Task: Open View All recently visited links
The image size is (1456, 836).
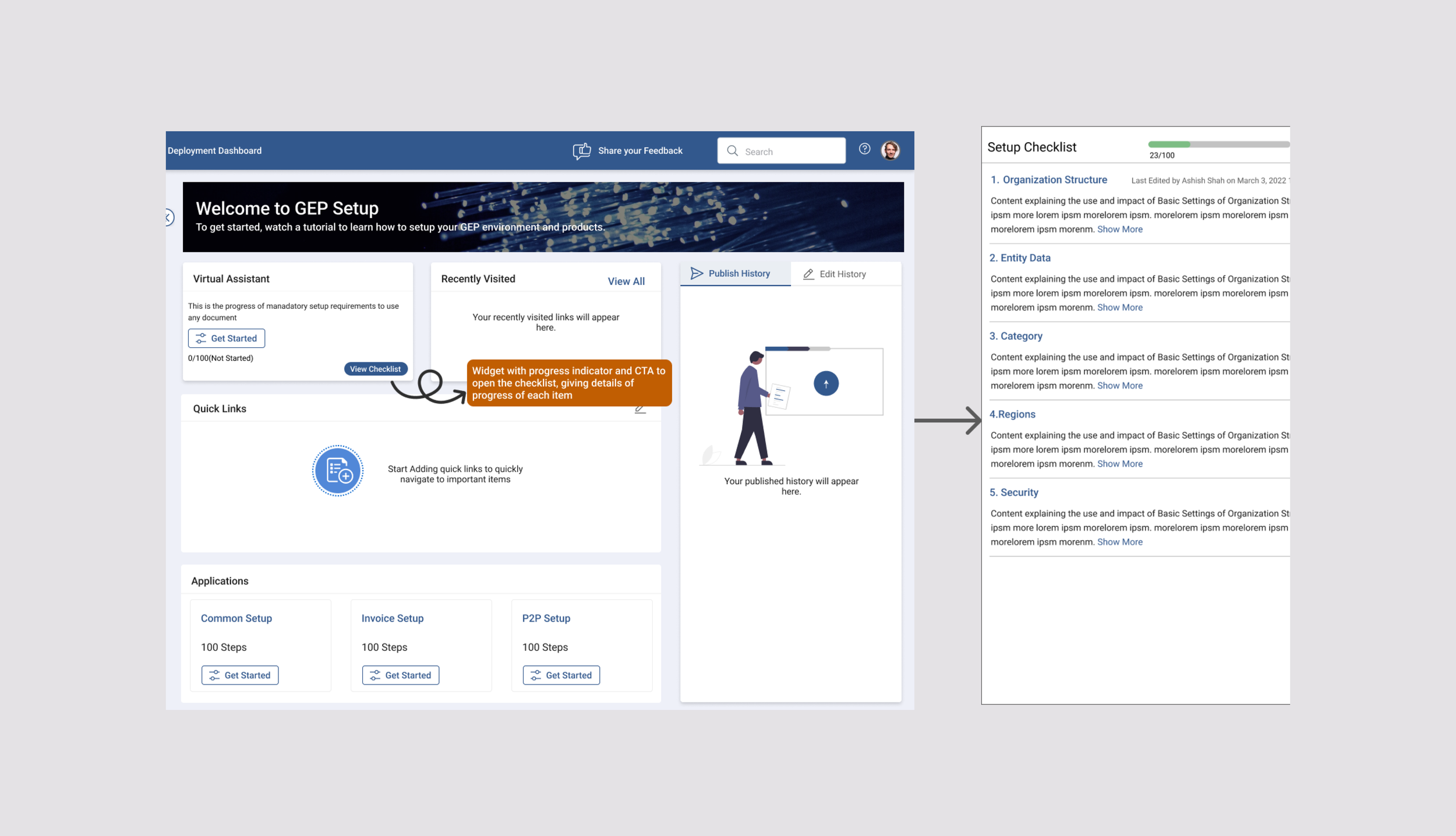Action: click(x=625, y=281)
